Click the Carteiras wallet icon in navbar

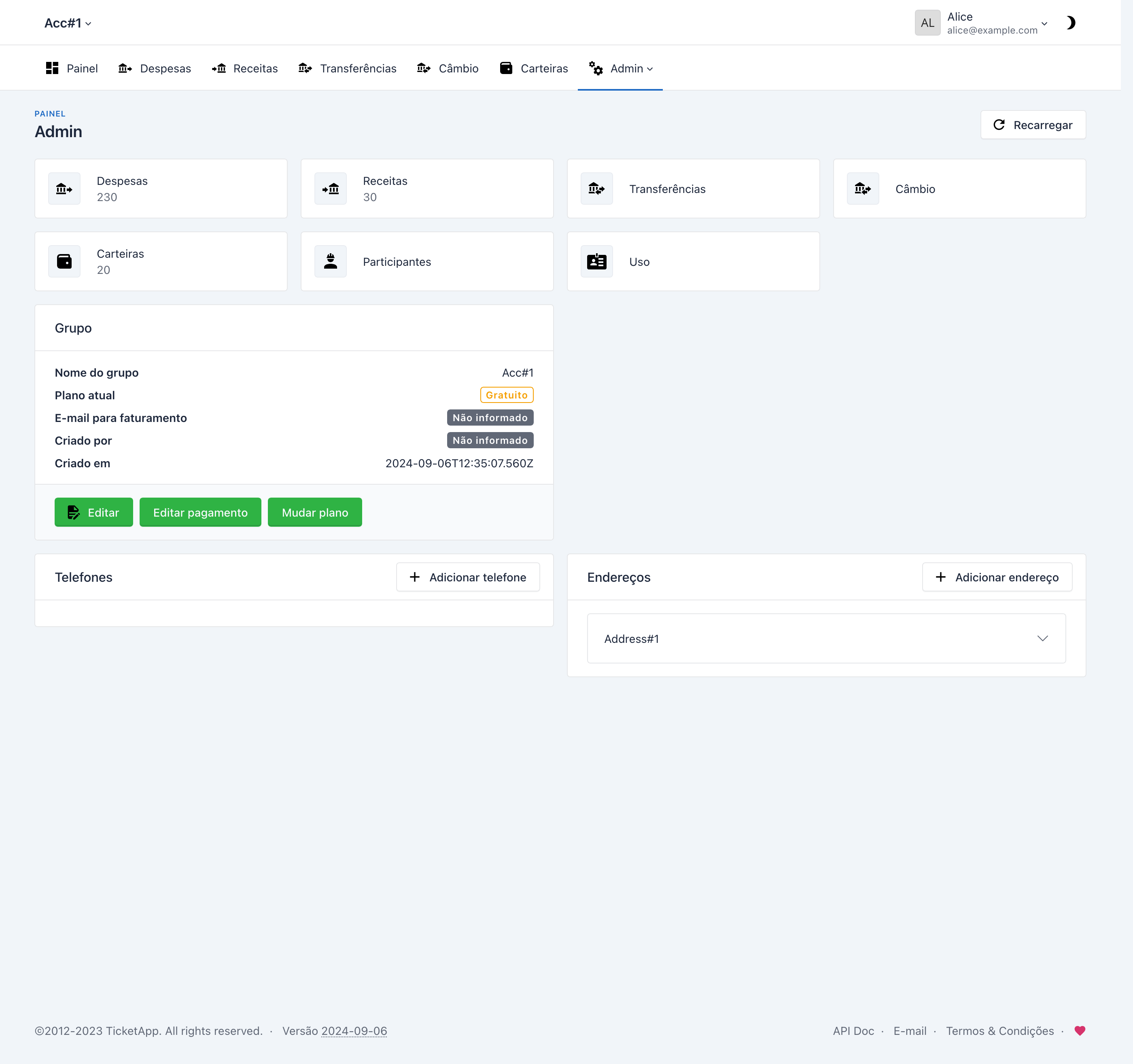tap(506, 68)
